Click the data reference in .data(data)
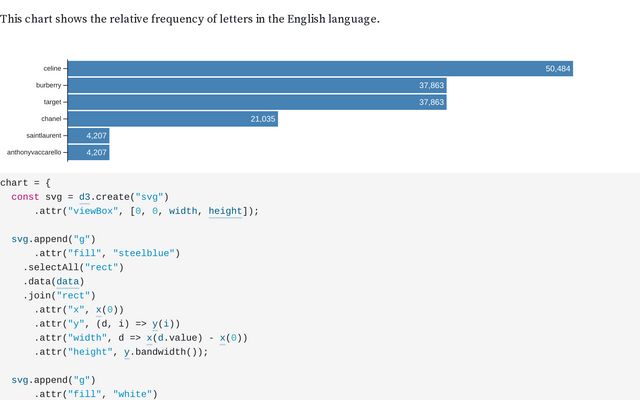The height and width of the screenshot is (400, 640). pos(67,282)
